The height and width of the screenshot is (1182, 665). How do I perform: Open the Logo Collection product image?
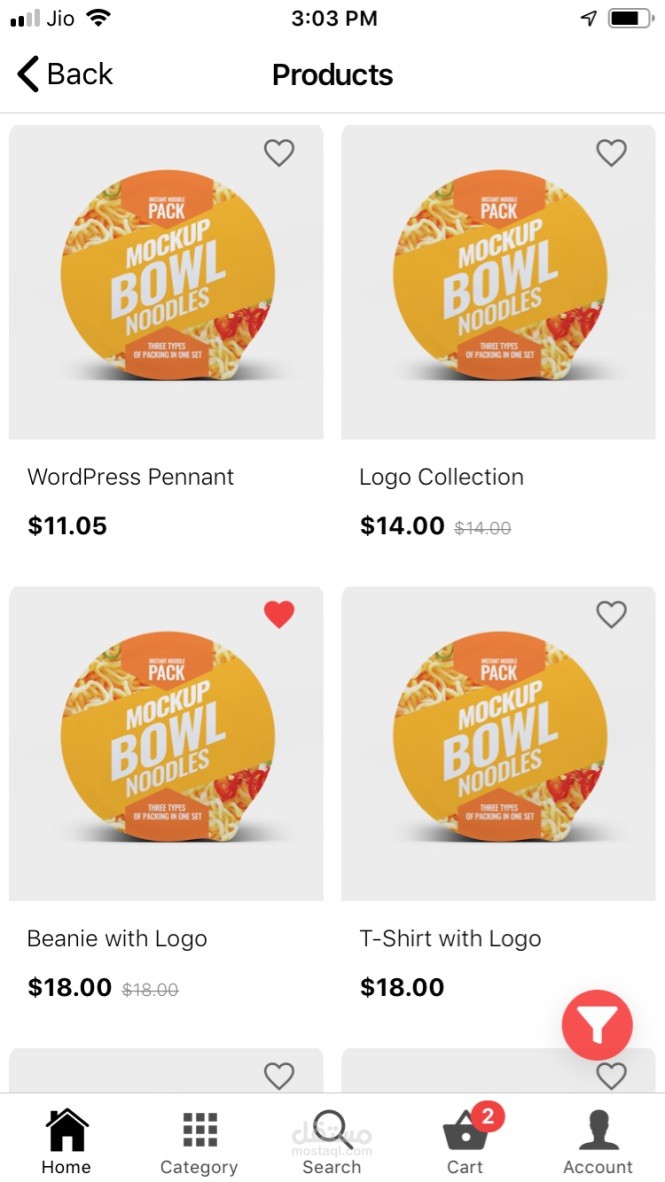pos(498,282)
